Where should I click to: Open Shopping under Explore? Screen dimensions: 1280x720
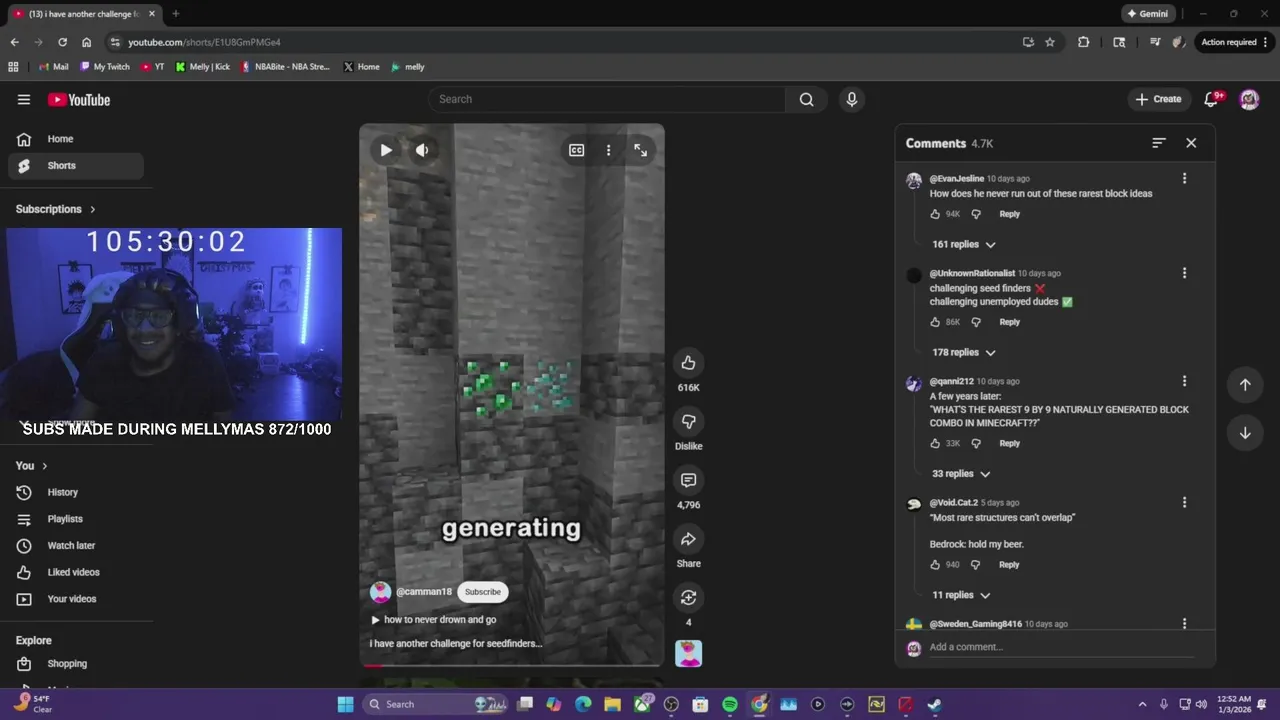pos(76,664)
